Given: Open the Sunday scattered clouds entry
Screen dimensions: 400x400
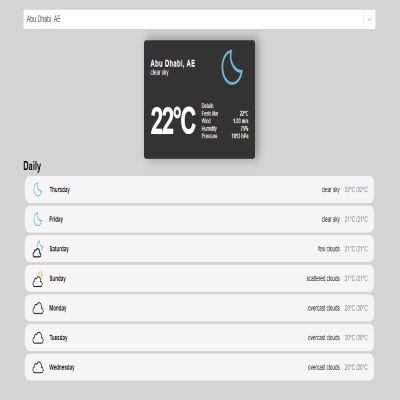Looking at the screenshot, I should (x=199, y=278).
